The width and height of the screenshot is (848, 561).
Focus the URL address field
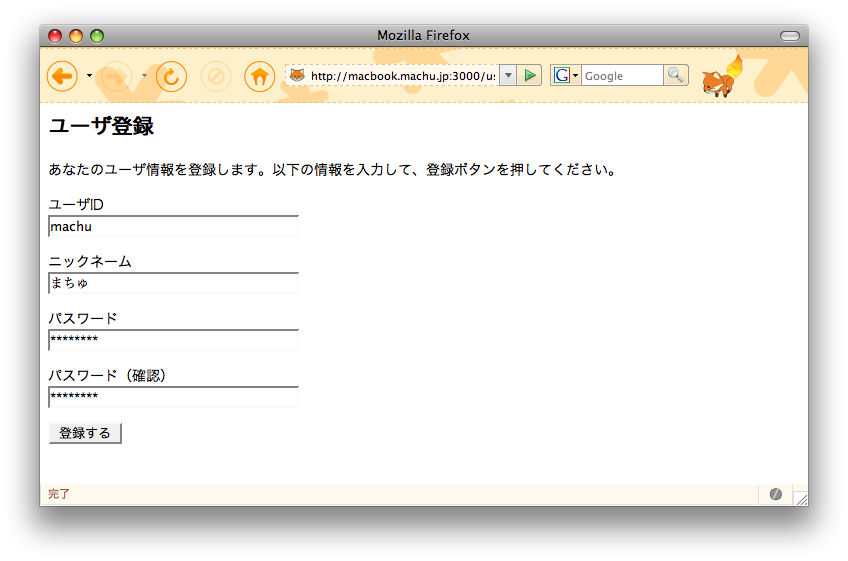tap(403, 76)
